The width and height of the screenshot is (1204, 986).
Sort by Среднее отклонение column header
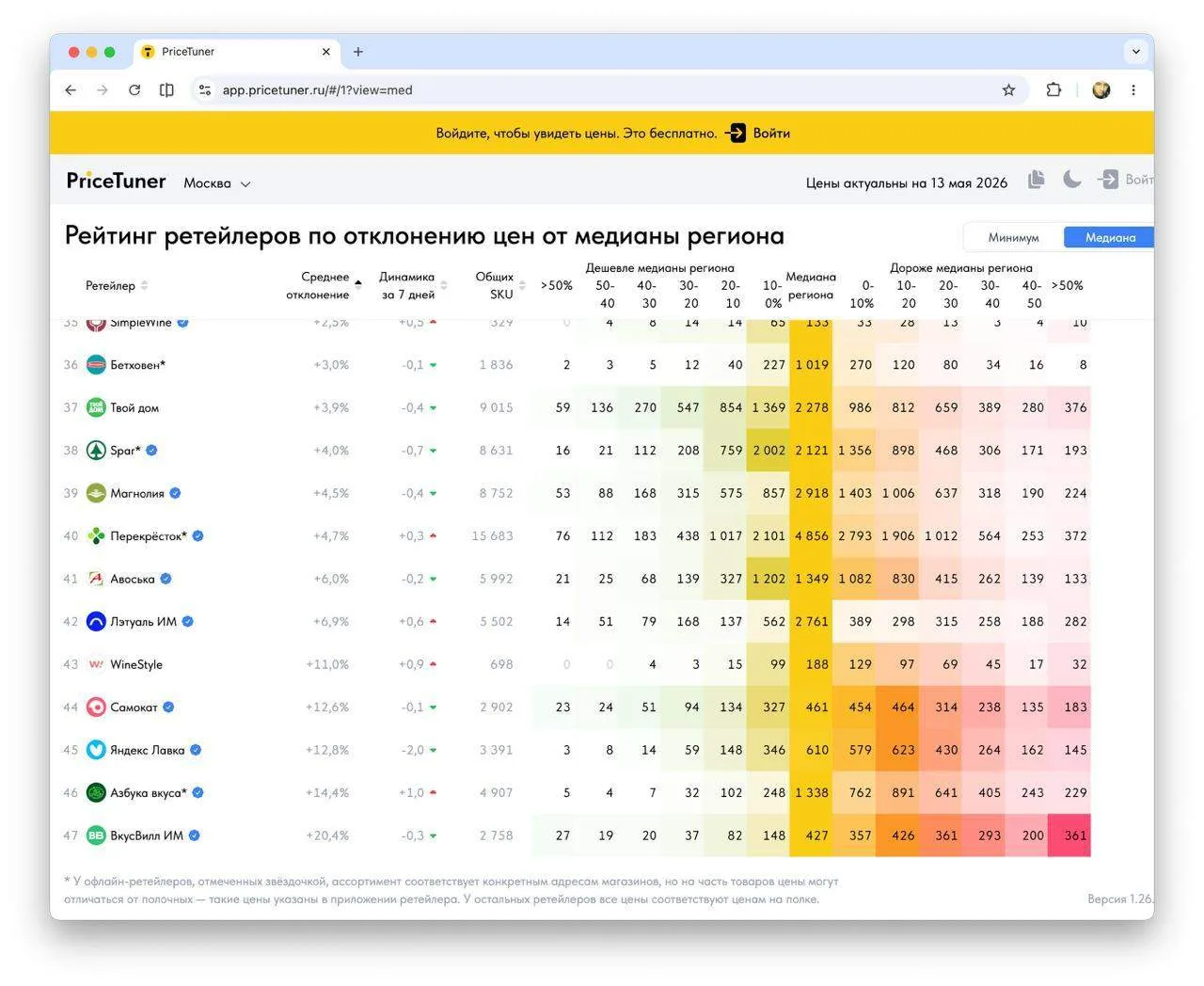pyautogui.click(x=324, y=286)
